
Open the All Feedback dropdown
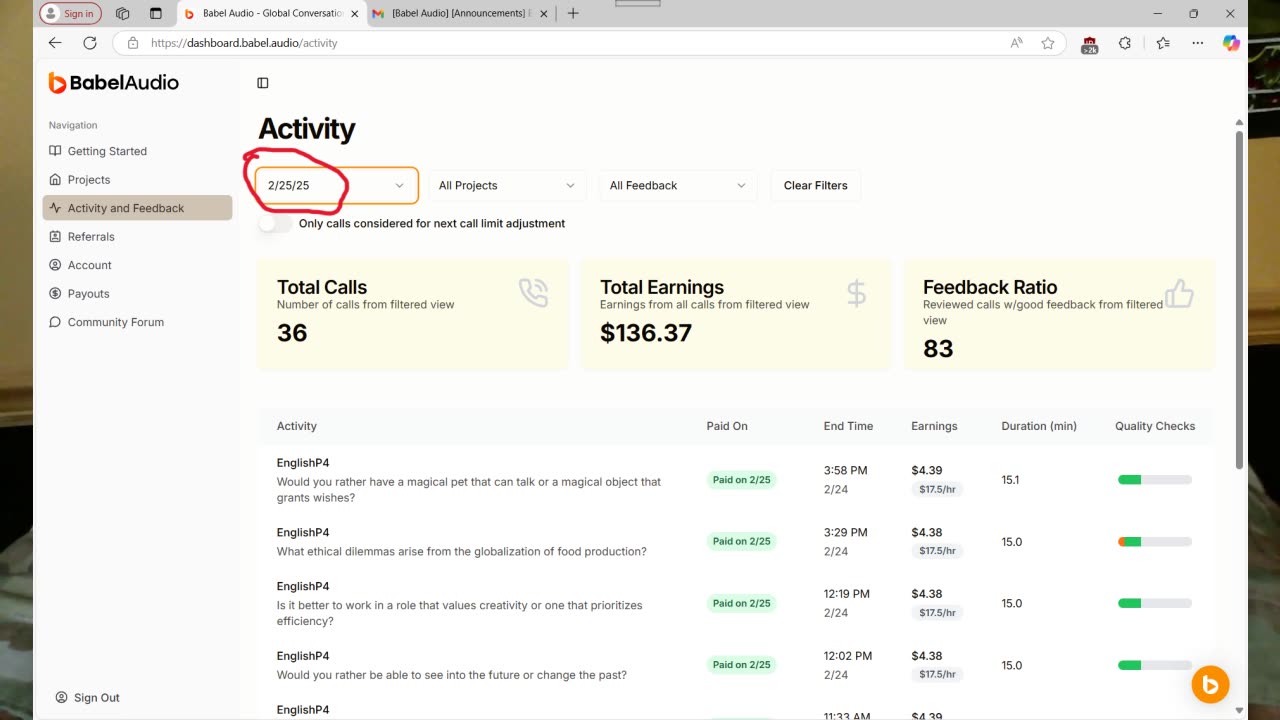click(x=677, y=185)
